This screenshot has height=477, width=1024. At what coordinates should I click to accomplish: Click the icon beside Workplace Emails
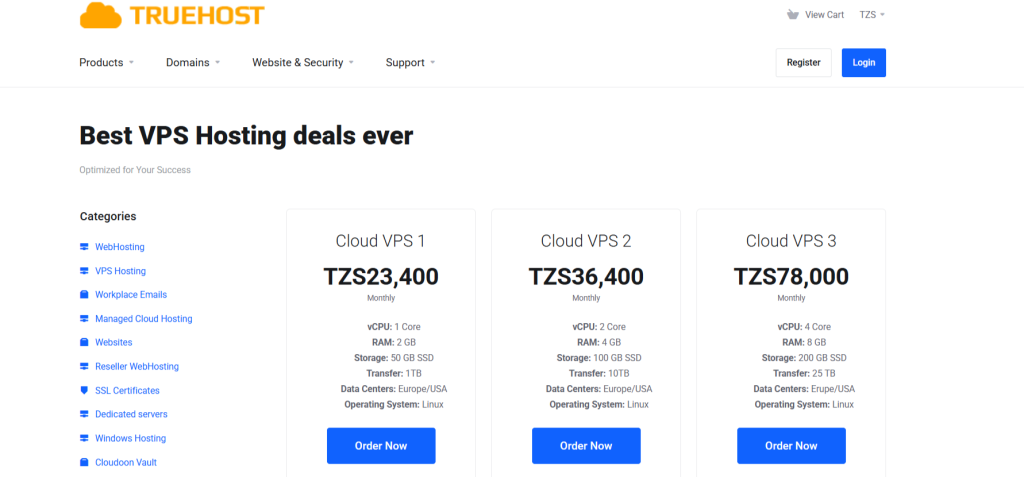(x=84, y=295)
